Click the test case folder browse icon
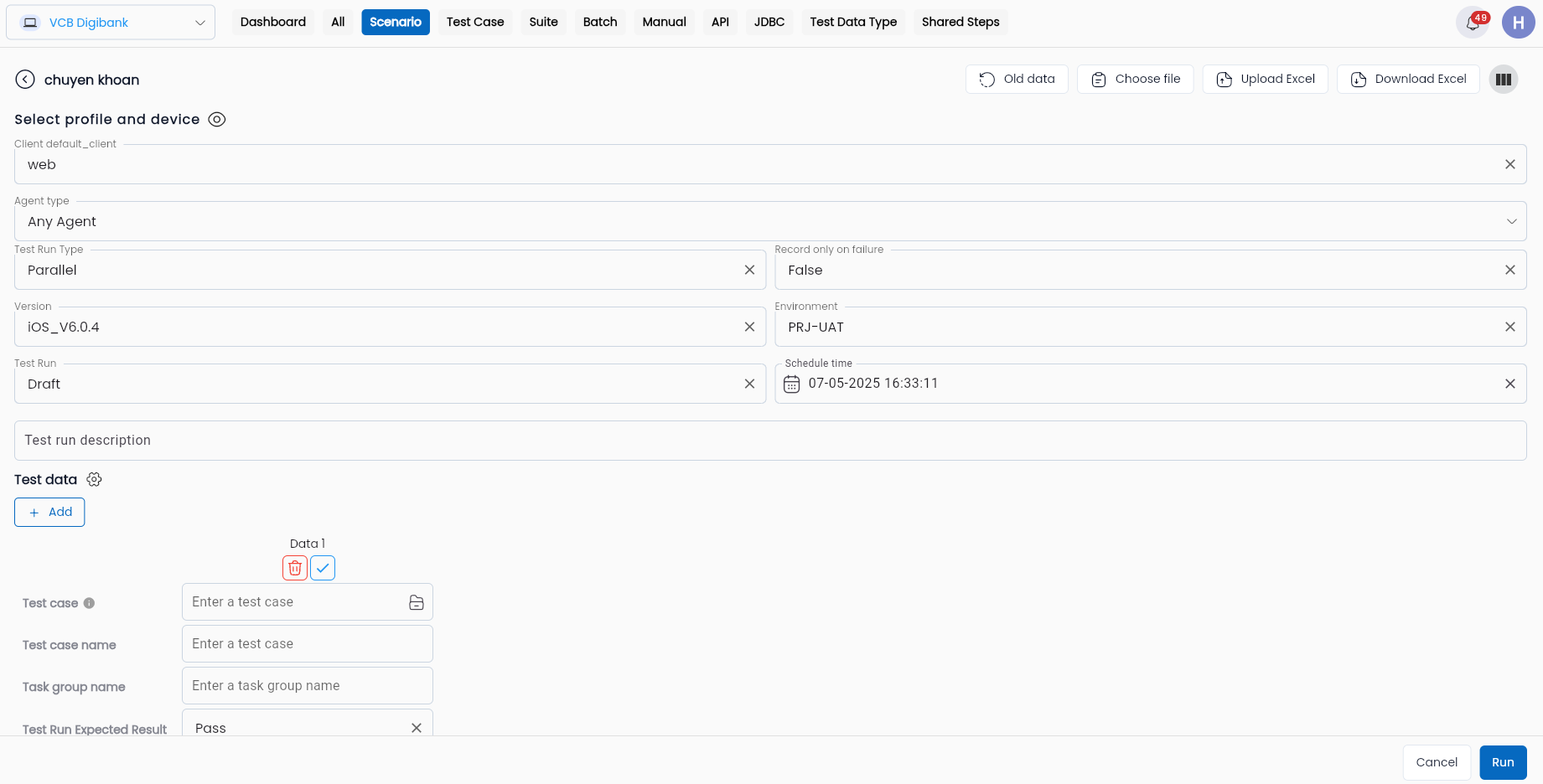This screenshot has height=784, width=1543. [417, 602]
